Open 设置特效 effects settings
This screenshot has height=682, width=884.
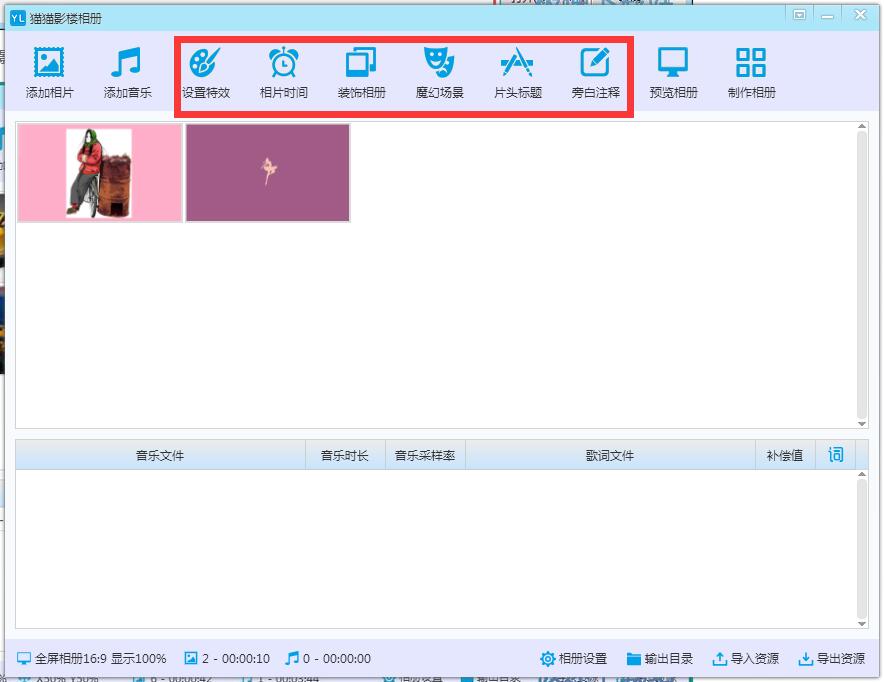(x=205, y=64)
